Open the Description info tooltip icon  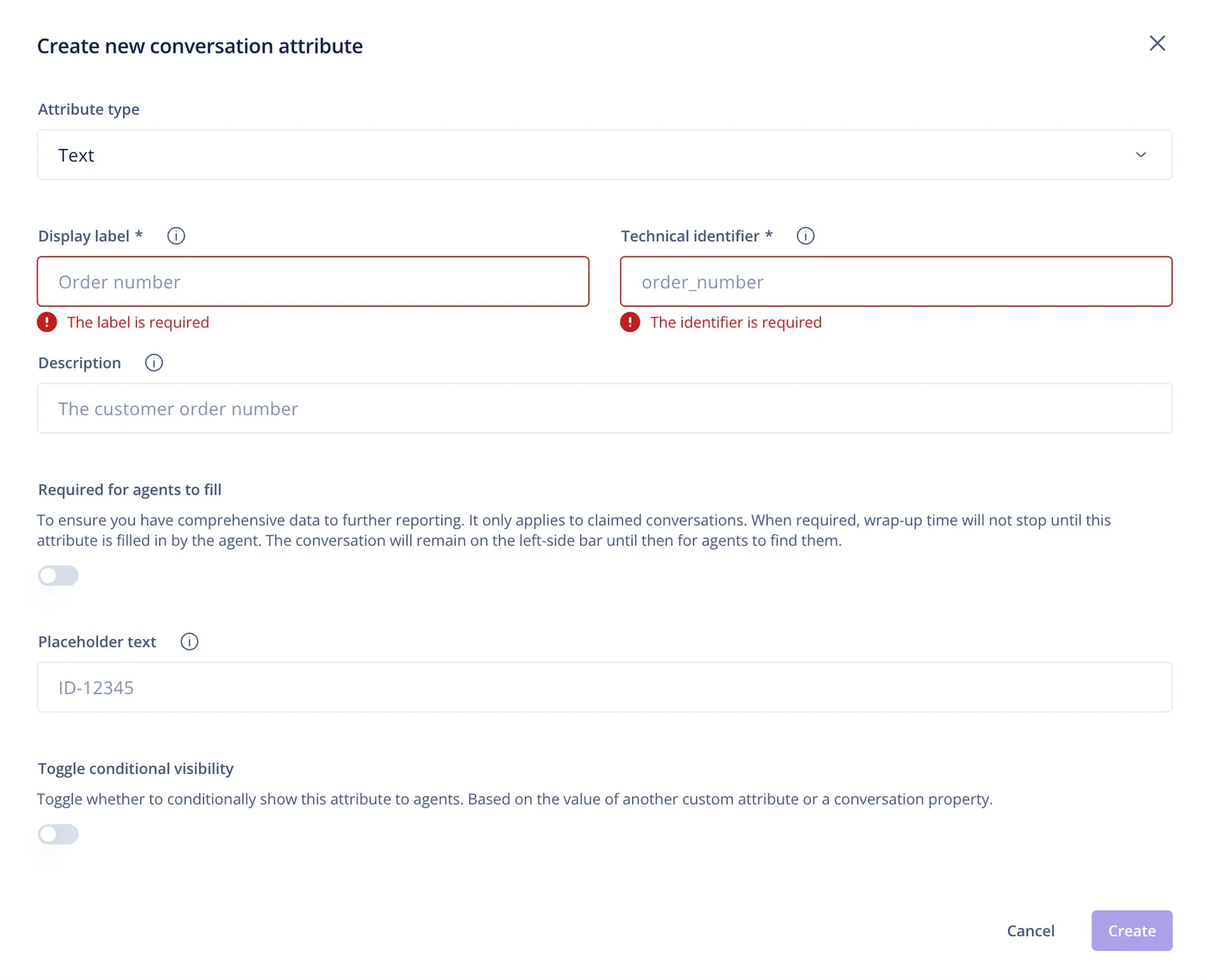point(154,363)
